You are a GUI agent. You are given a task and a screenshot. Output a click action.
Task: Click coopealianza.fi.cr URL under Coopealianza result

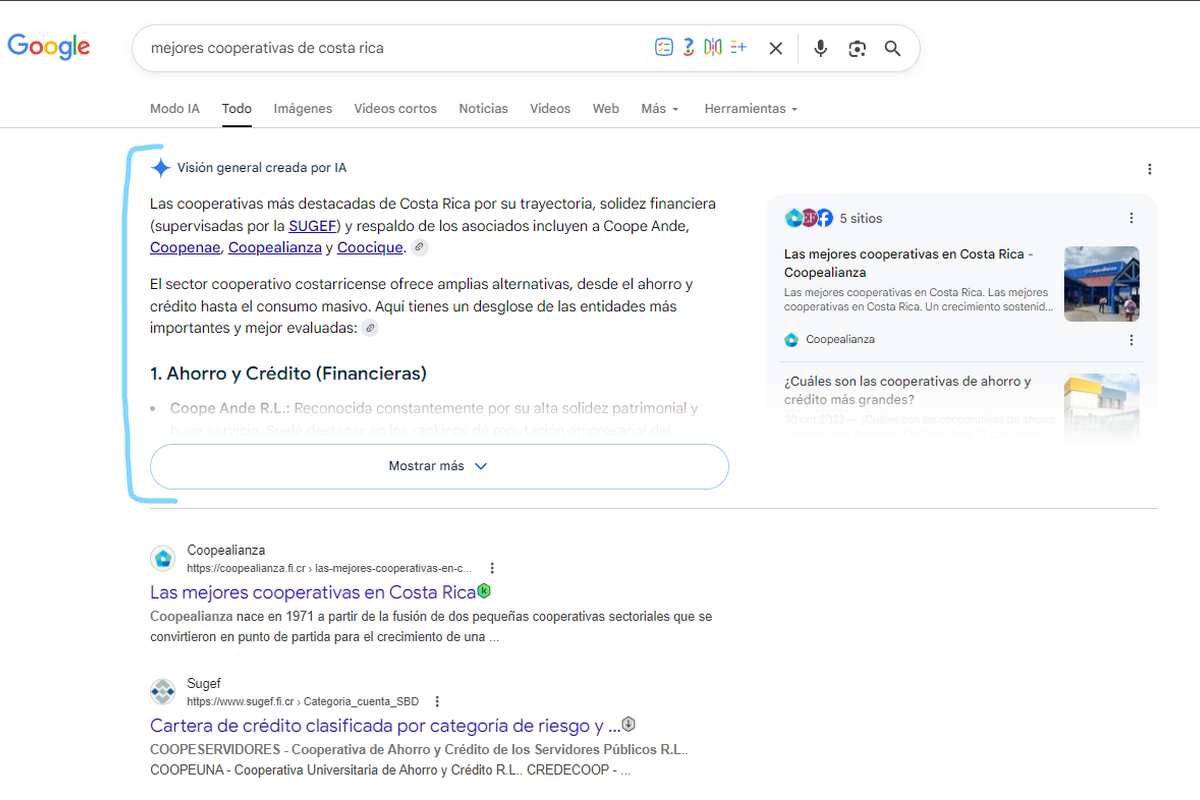click(329, 568)
